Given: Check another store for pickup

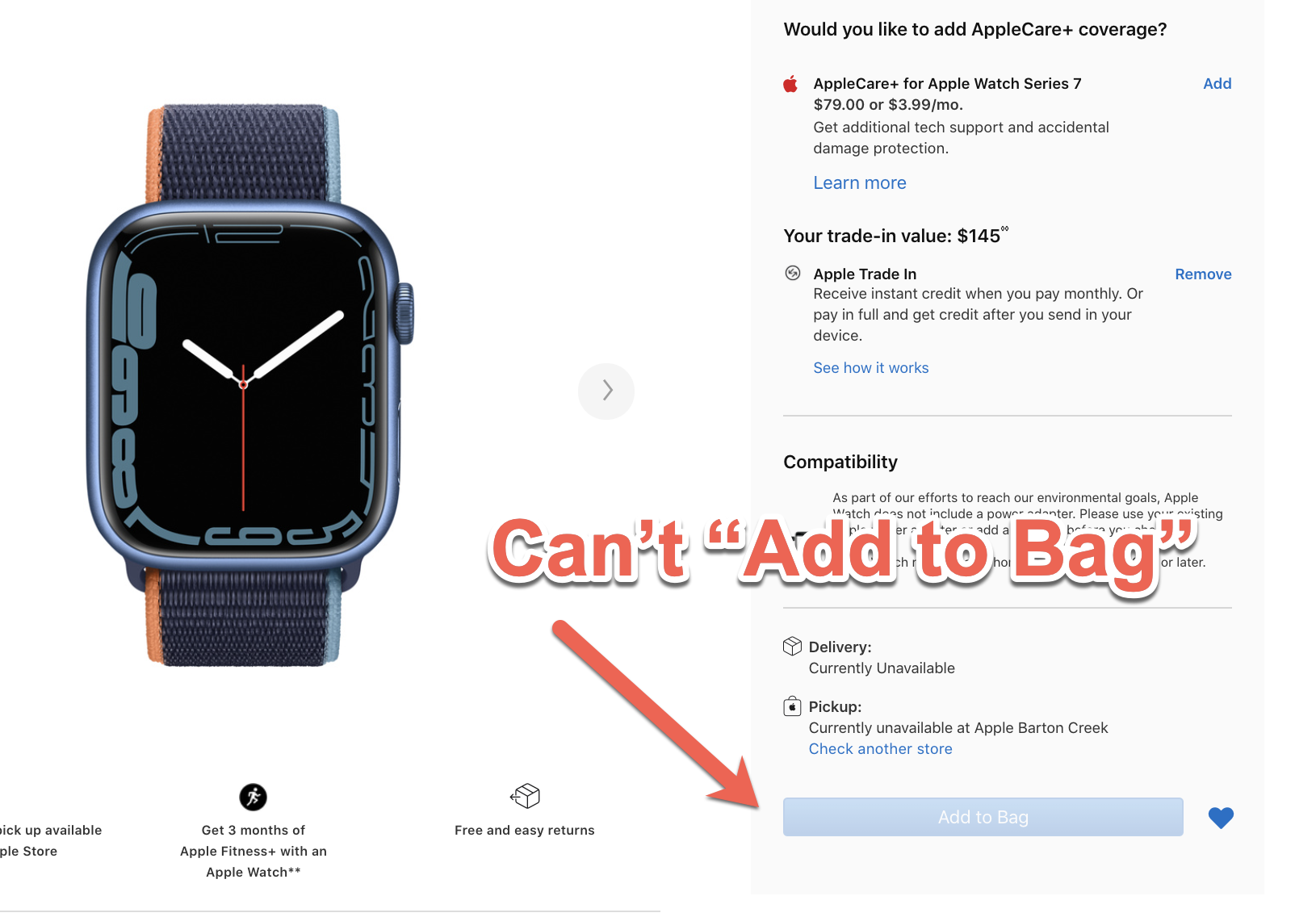Looking at the screenshot, I should (880, 748).
